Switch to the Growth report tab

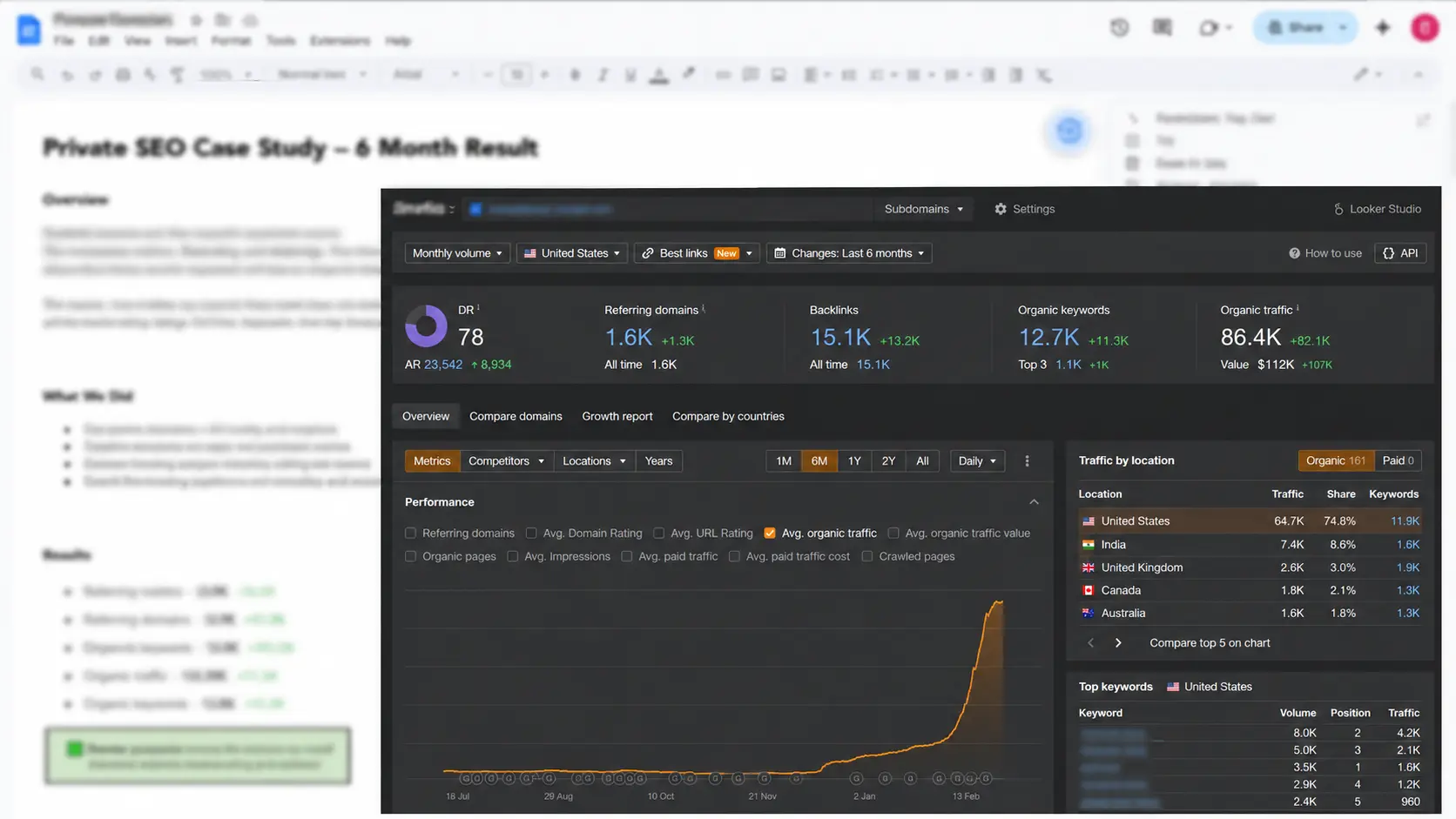pyautogui.click(x=617, y=417)
